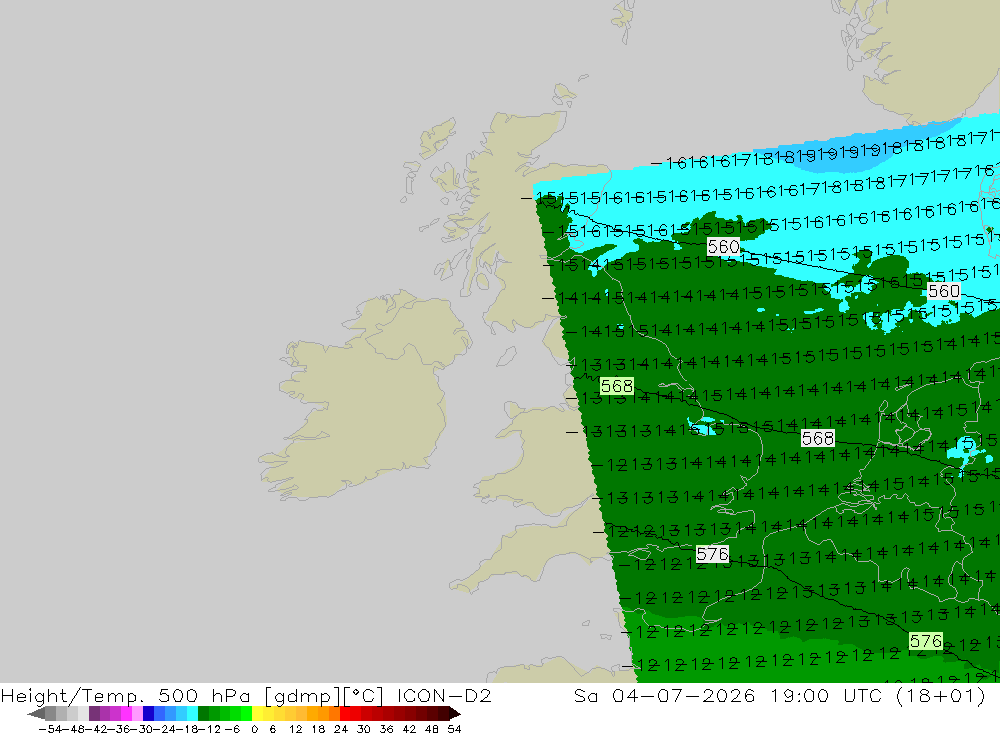This screenshot has height=733, width=1000.
Task: Click the gray left arrow of the legend
Action: 36,714
